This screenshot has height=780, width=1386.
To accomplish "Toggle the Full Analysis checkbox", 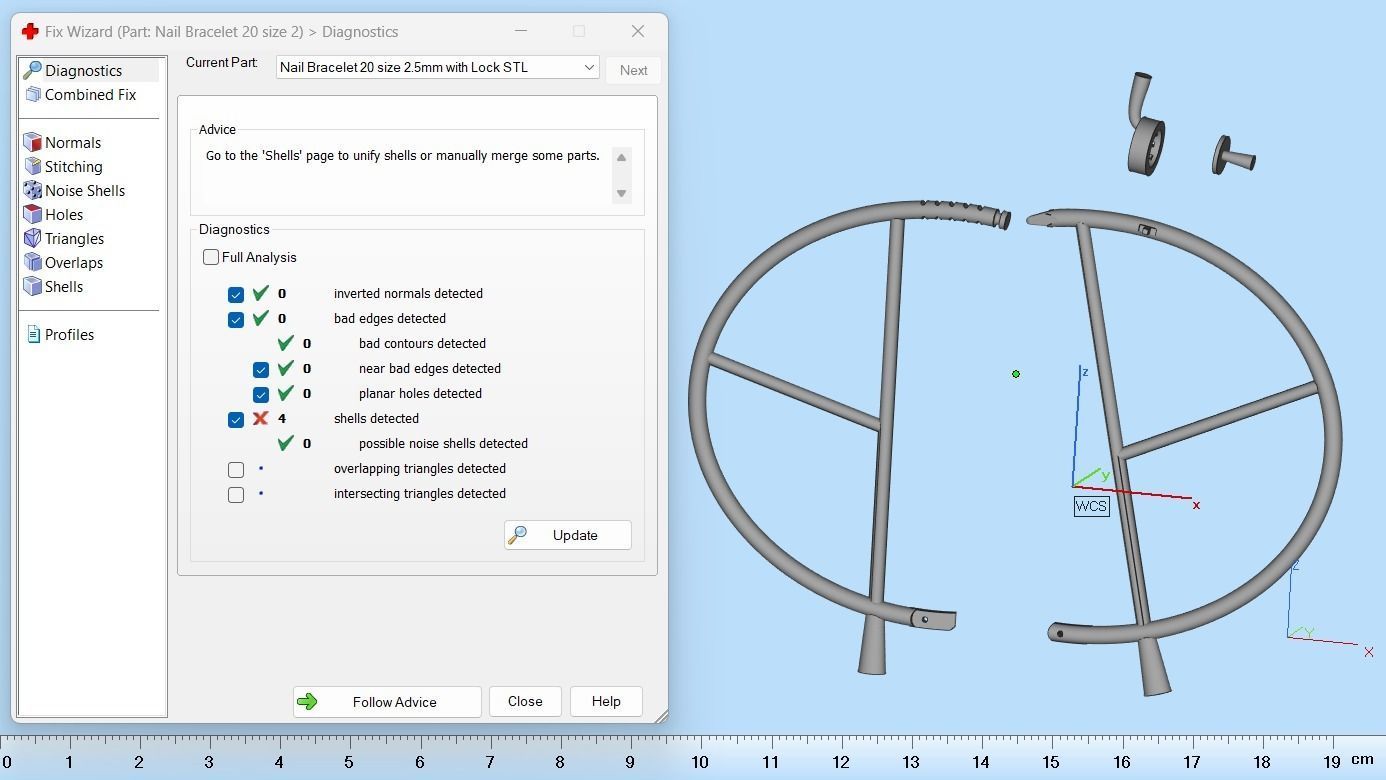I will (x=211, y=257).
